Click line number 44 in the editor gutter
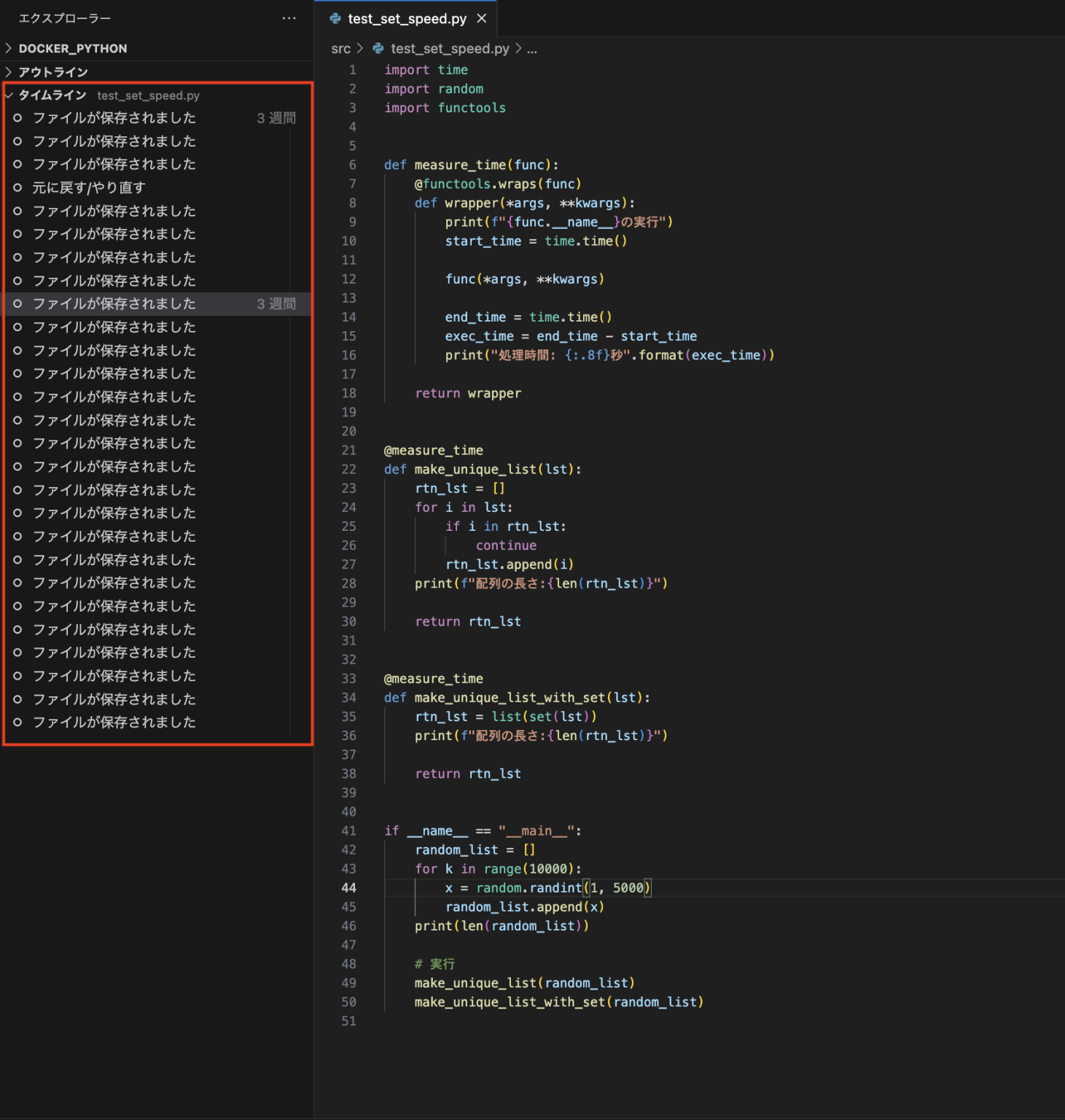Image resolution: width=1065 pixels, height=1120 pixels. point(348,887)
